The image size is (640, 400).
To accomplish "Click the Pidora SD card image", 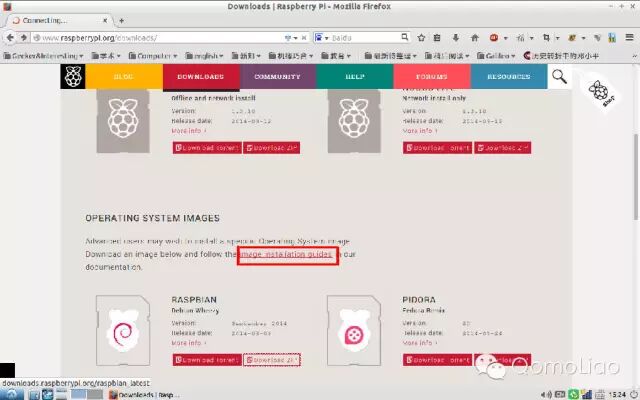I will point(354,331).
